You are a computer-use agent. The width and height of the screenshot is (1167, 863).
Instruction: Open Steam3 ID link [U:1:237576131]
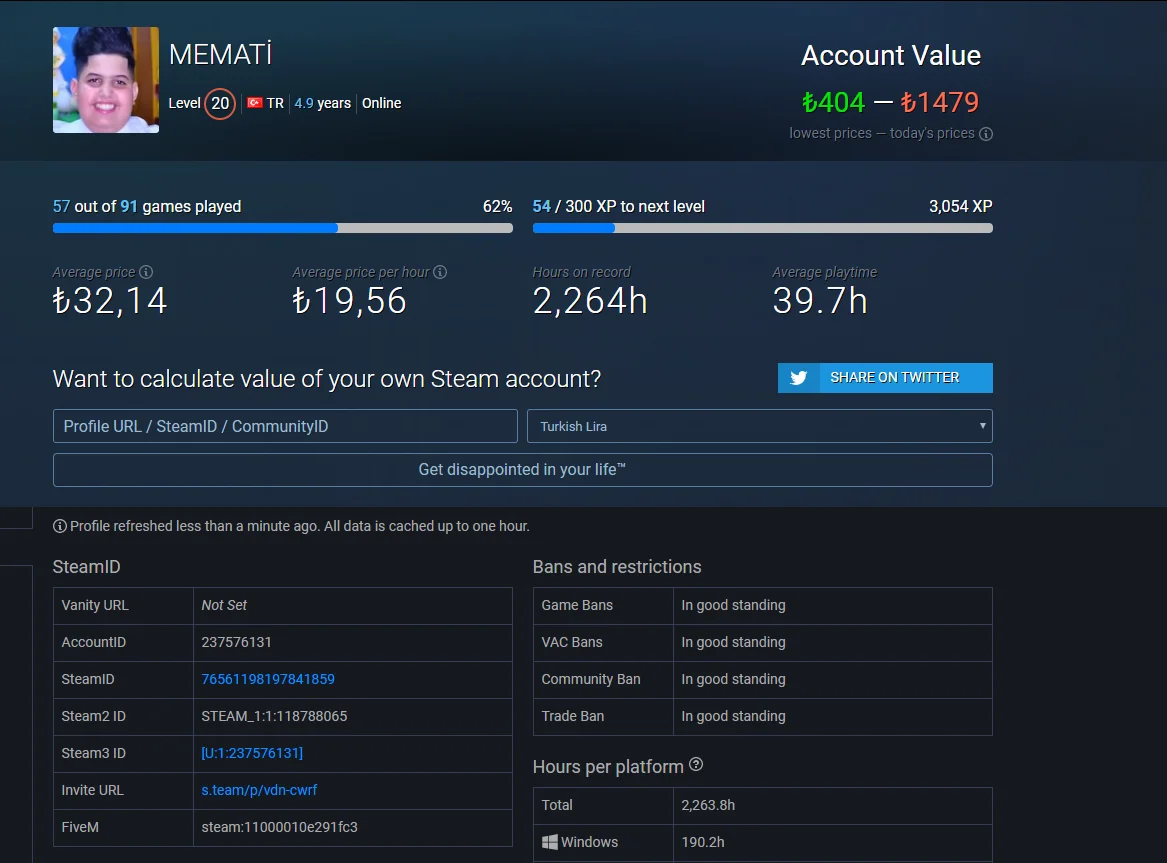(x=252, y=753)
